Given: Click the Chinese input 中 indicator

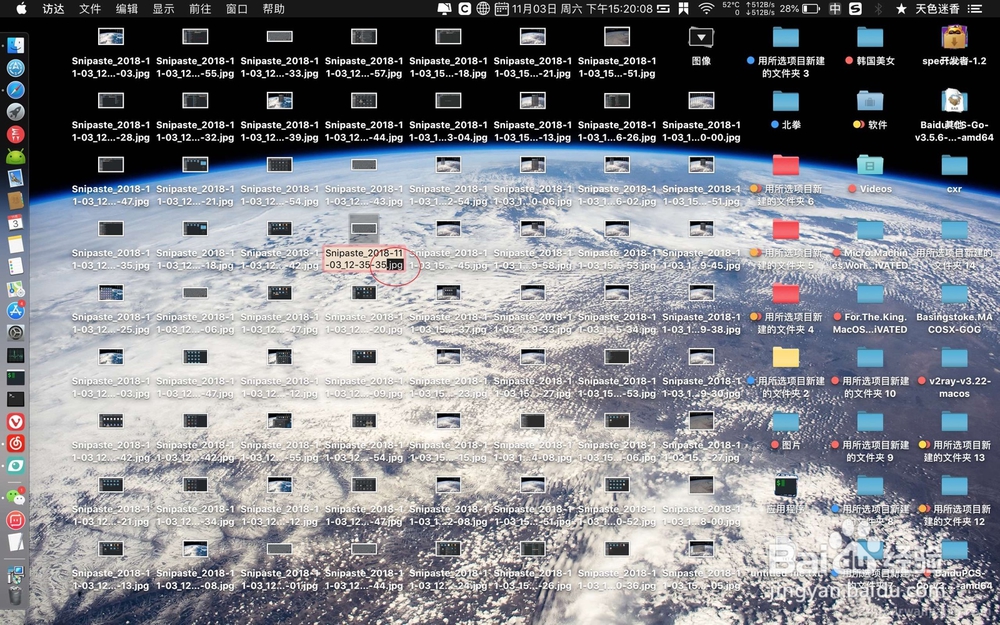Looking at the screenshot, I should 835,8.
